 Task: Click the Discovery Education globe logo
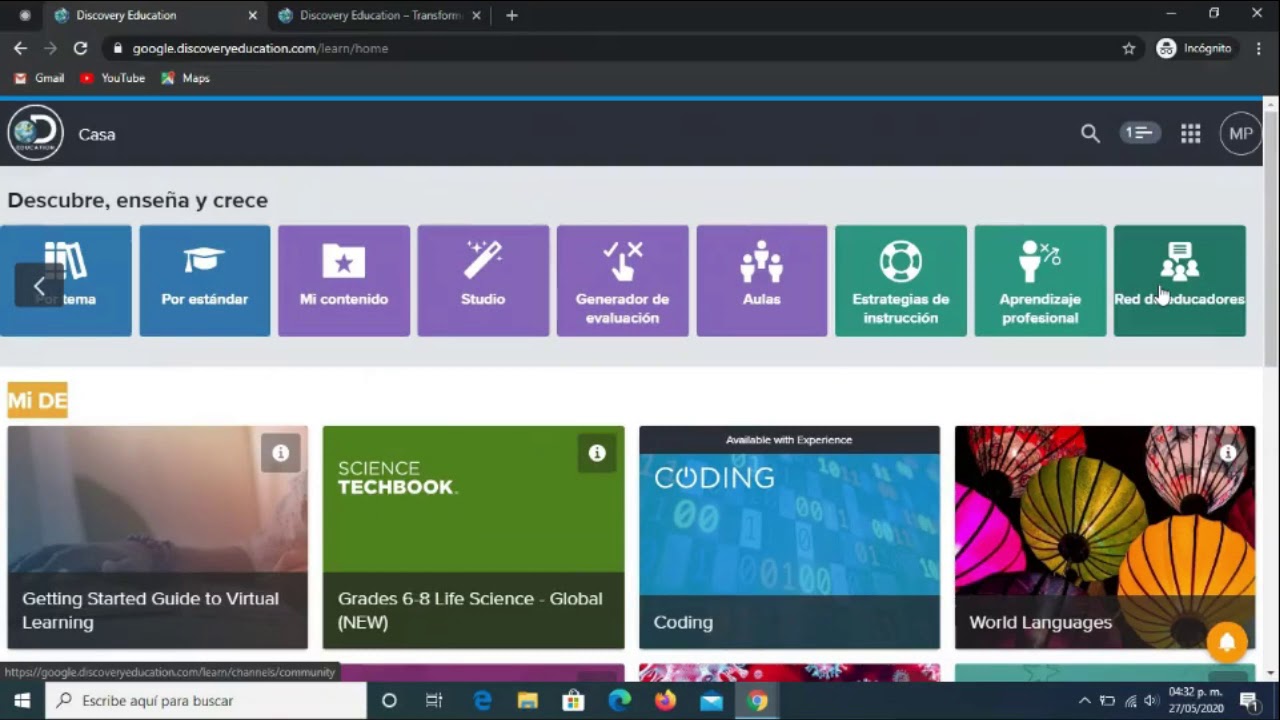click(x=36, y=133)
